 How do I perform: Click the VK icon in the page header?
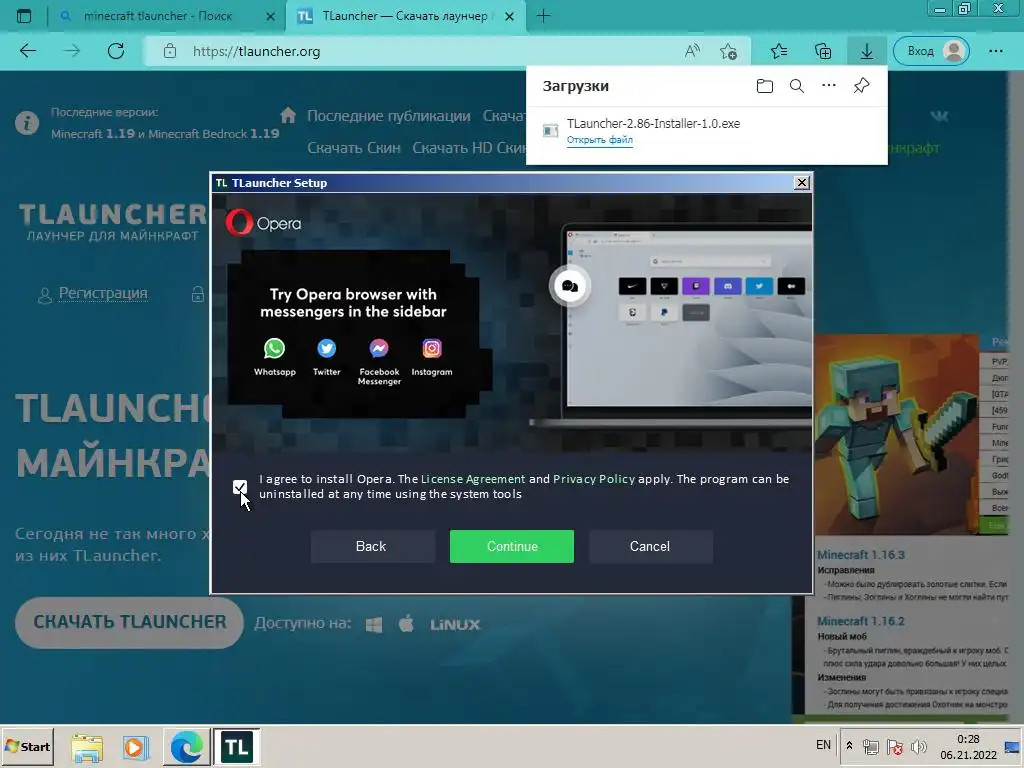pyautogui.click(x=939, y=116)
